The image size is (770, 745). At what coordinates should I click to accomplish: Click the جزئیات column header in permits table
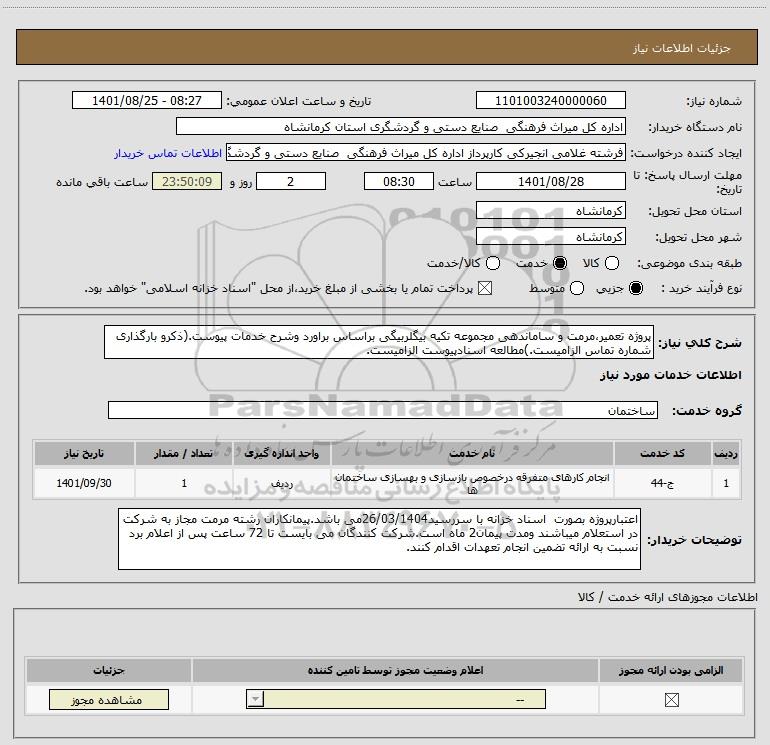(x=109, y=670)
